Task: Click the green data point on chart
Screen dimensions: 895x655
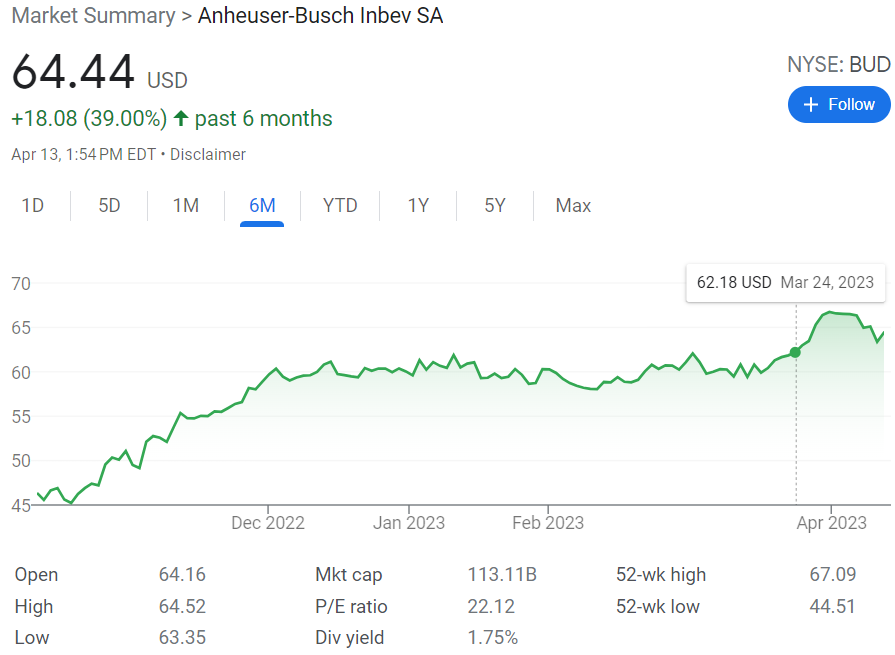Action: pyautogui.click(x=795, y=353)
